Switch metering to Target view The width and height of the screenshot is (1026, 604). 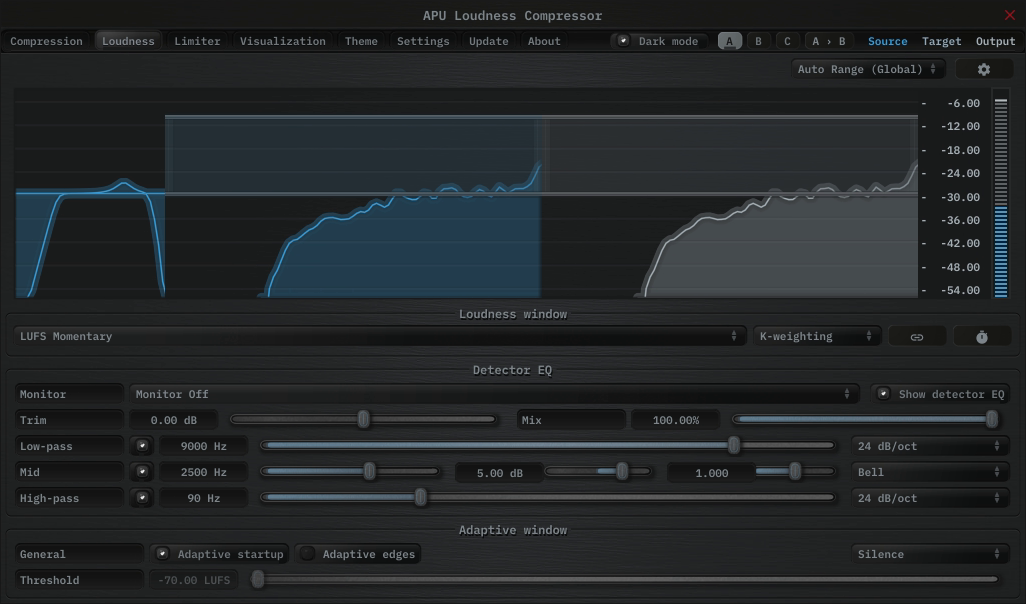pyautogui.click(x=941, y=41)
